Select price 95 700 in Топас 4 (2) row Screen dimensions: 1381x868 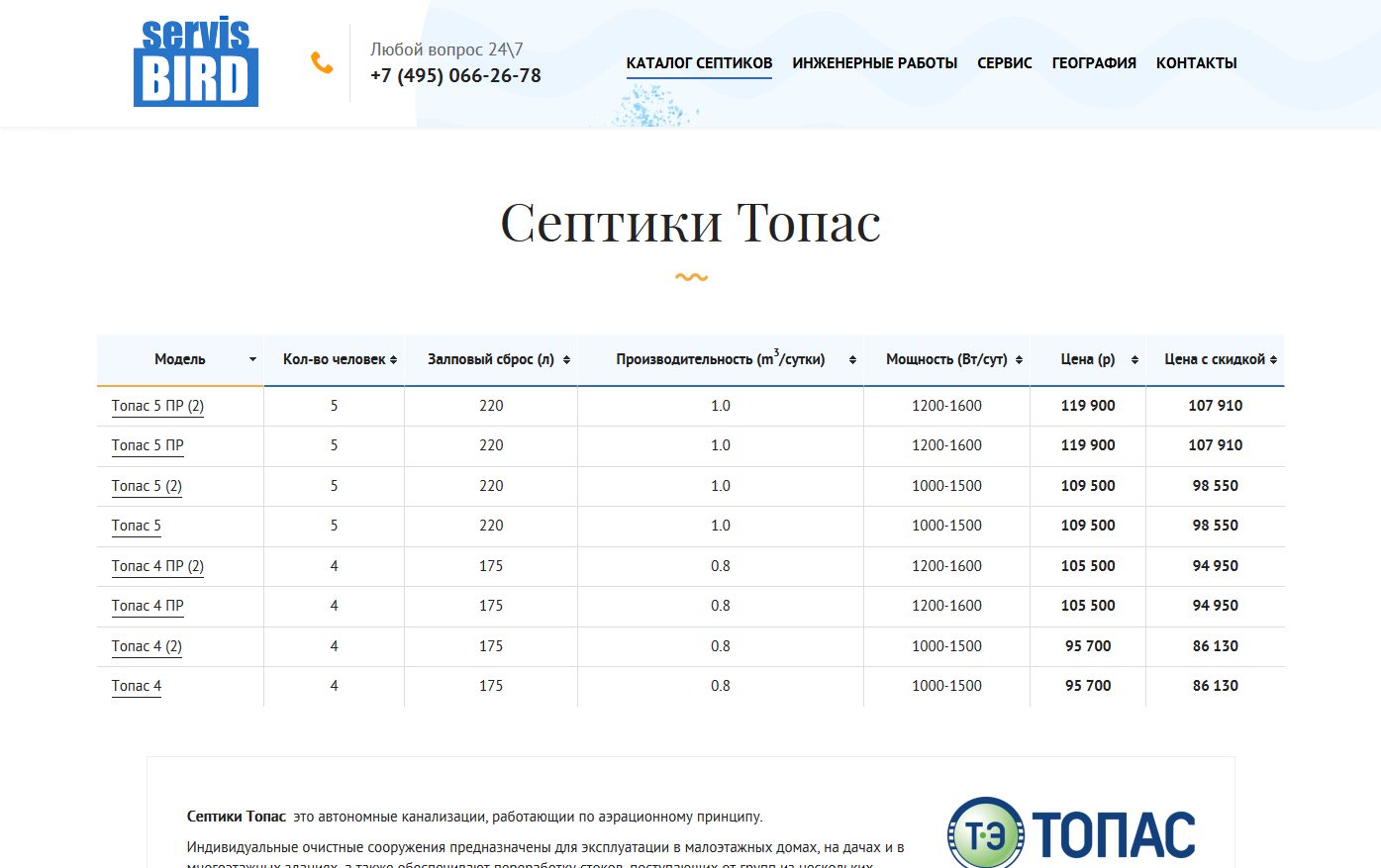pyautogui.click(x=1088, y=646)
